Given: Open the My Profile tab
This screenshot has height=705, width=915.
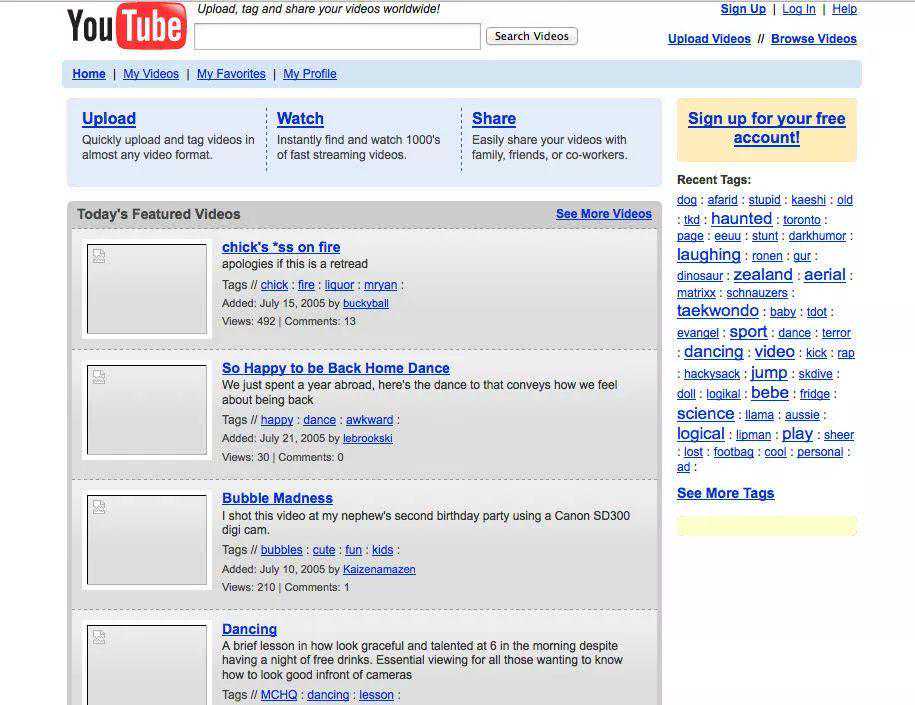Looking at the screenshot, I should coord(310,74).
